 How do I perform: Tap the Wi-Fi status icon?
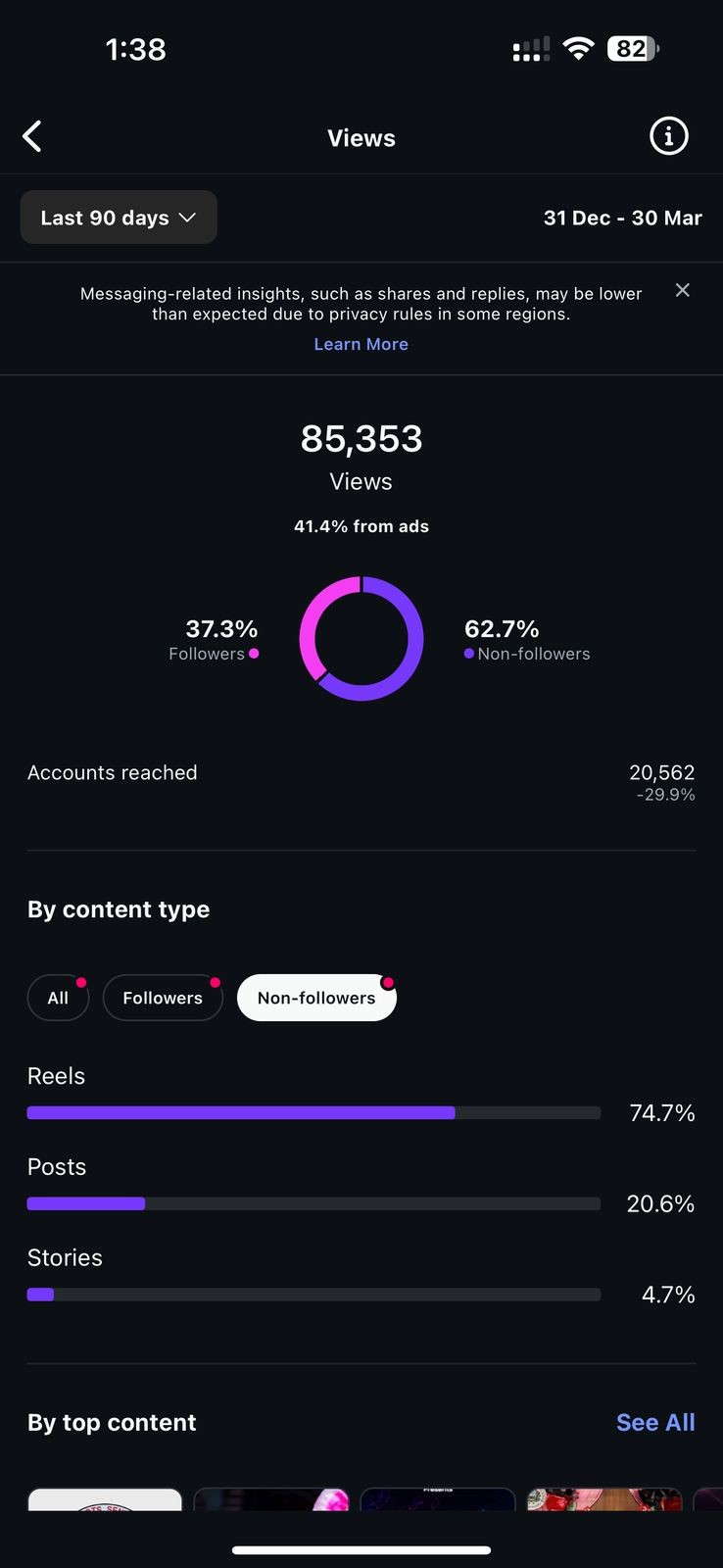tap(579, 48)
